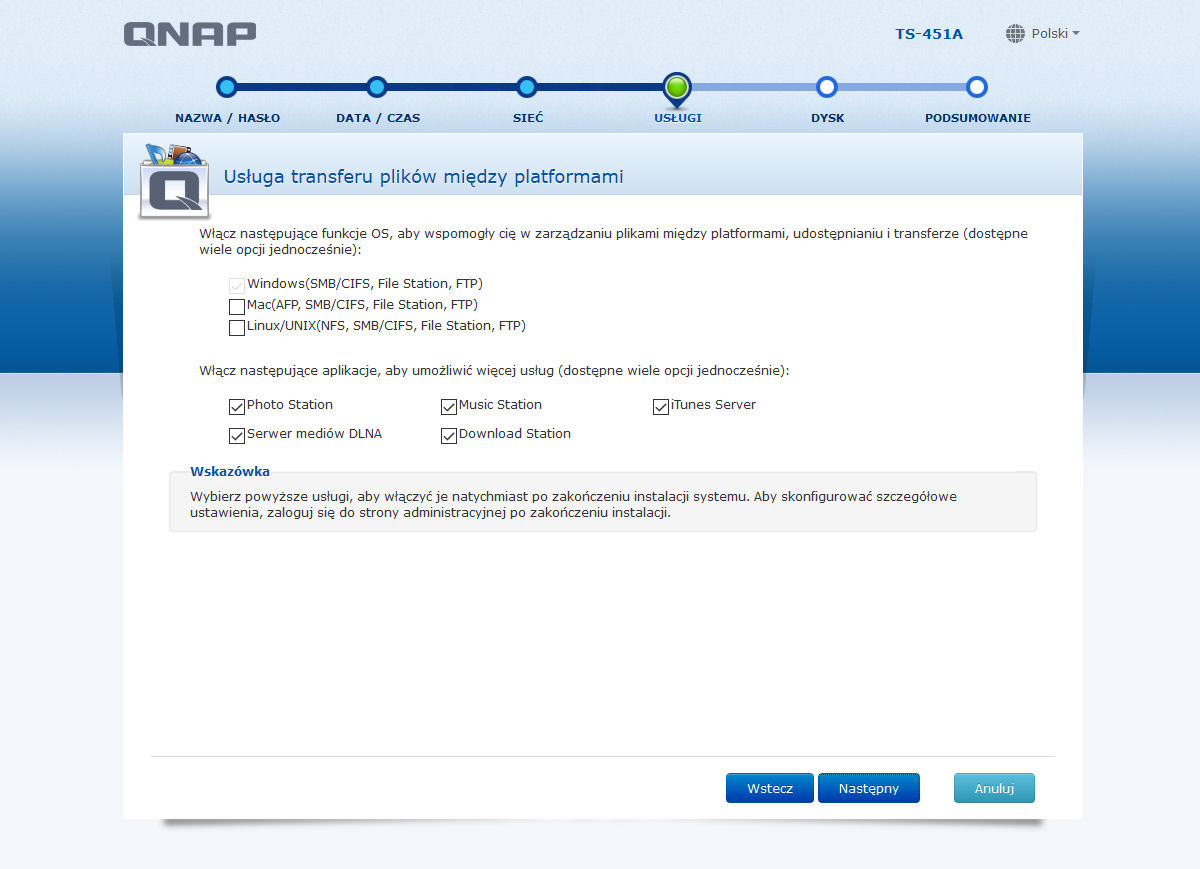Click the DYSK step label
The image size is (1200, 869).
coord(828,118)
